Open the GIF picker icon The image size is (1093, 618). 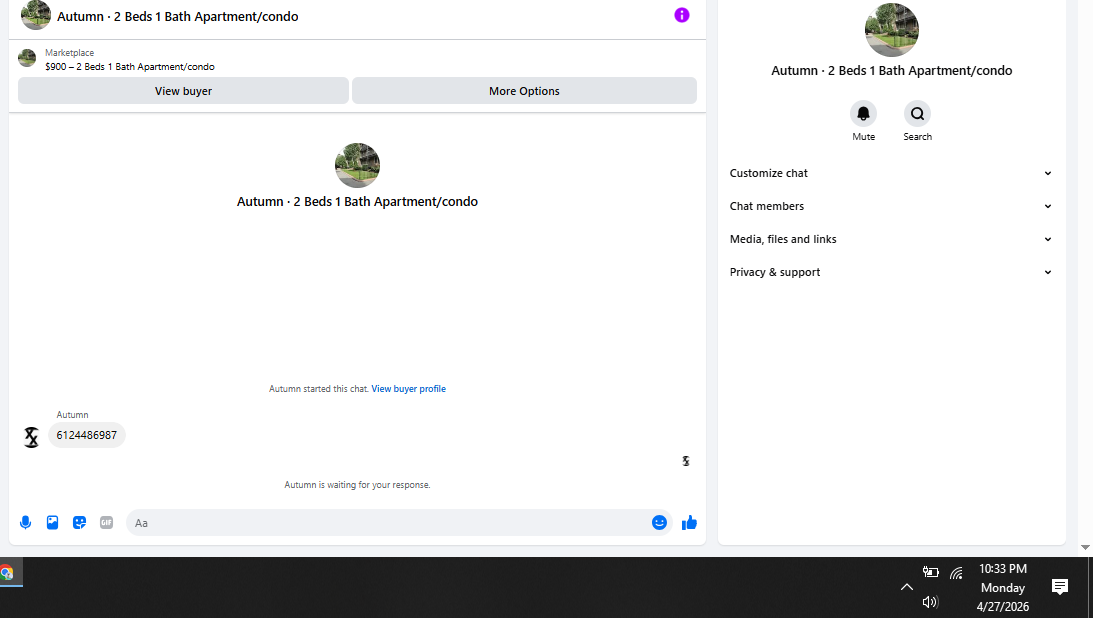click(106, 523)
